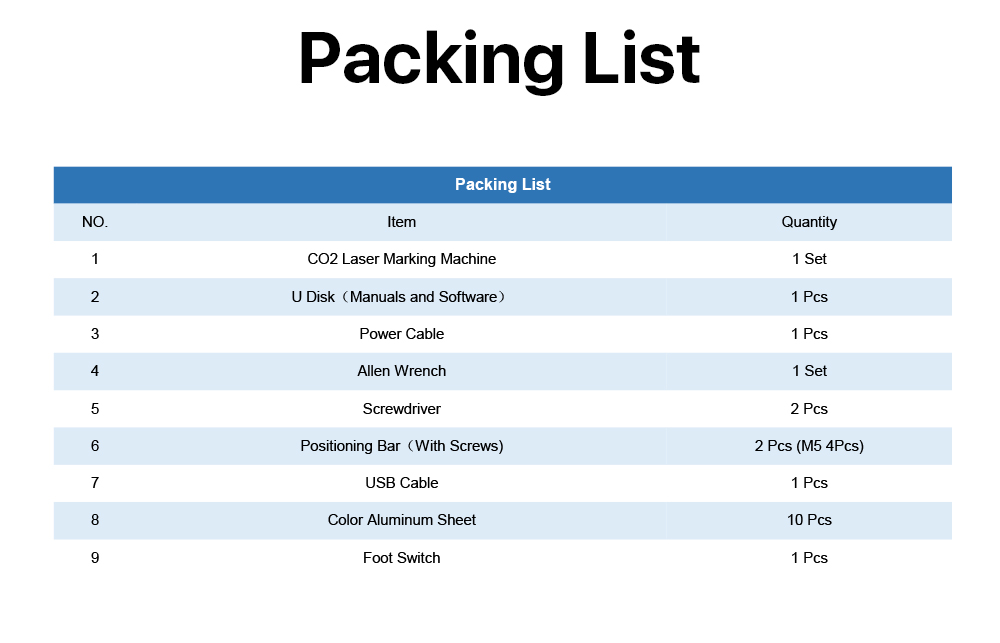Image resolution: width=1000 pixels, height=643 pixels.
Task: Click 1 Set quantity for laser machine
Action: click(809, 259)
